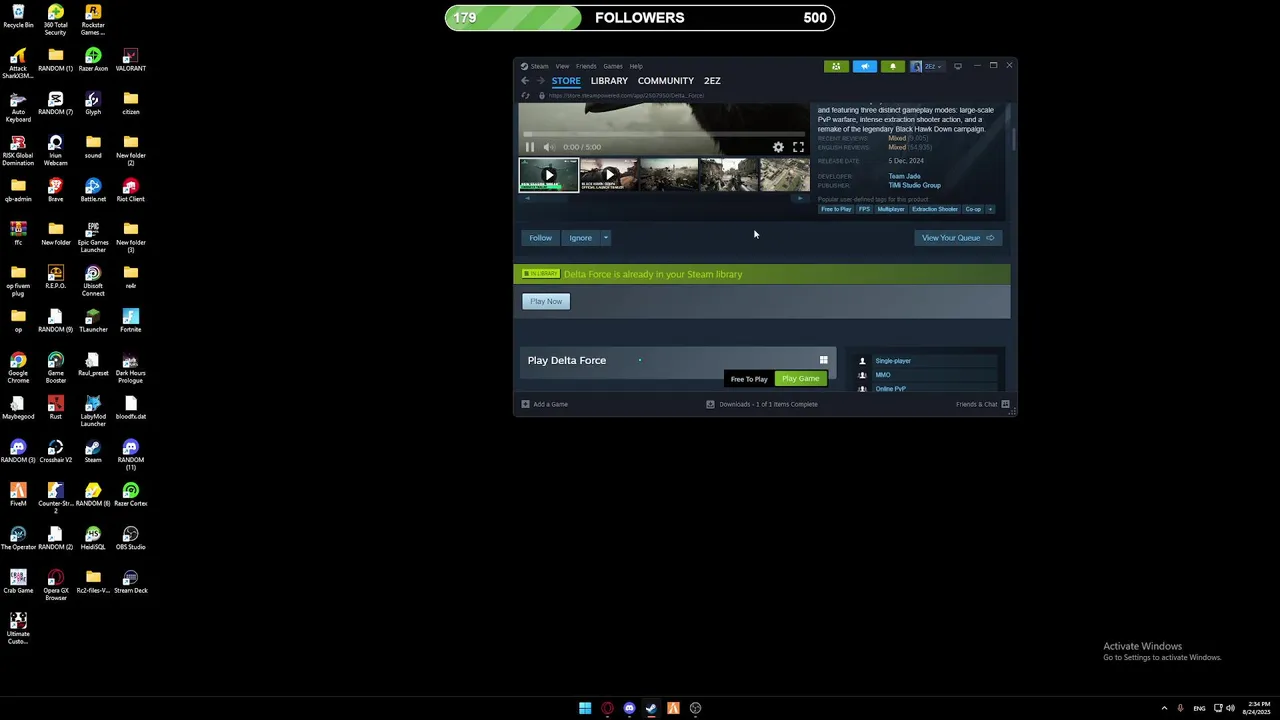
Task: Open Steam announcements megaphone button
Action: (x=865, y=66)
